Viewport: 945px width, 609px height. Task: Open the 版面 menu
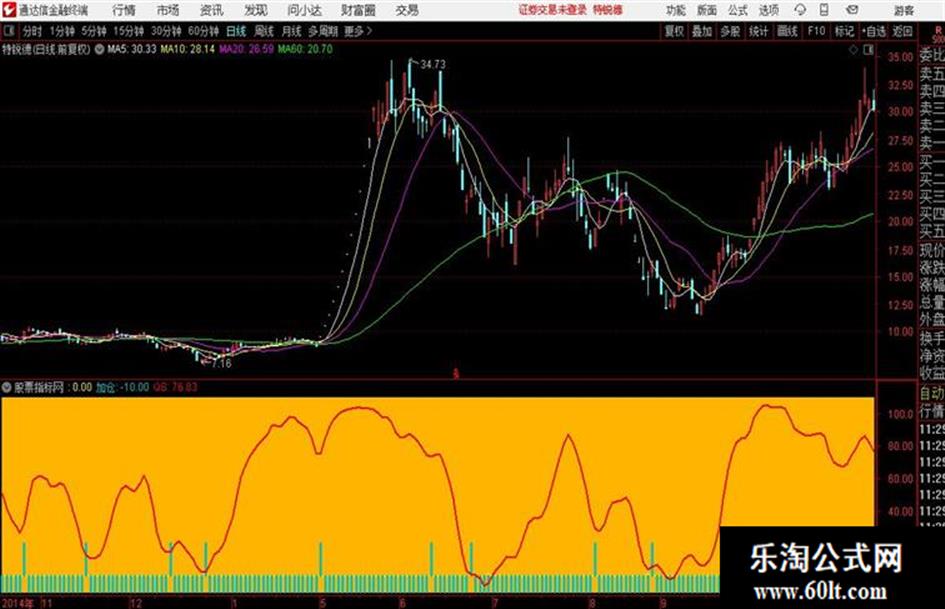click(707, 10)
